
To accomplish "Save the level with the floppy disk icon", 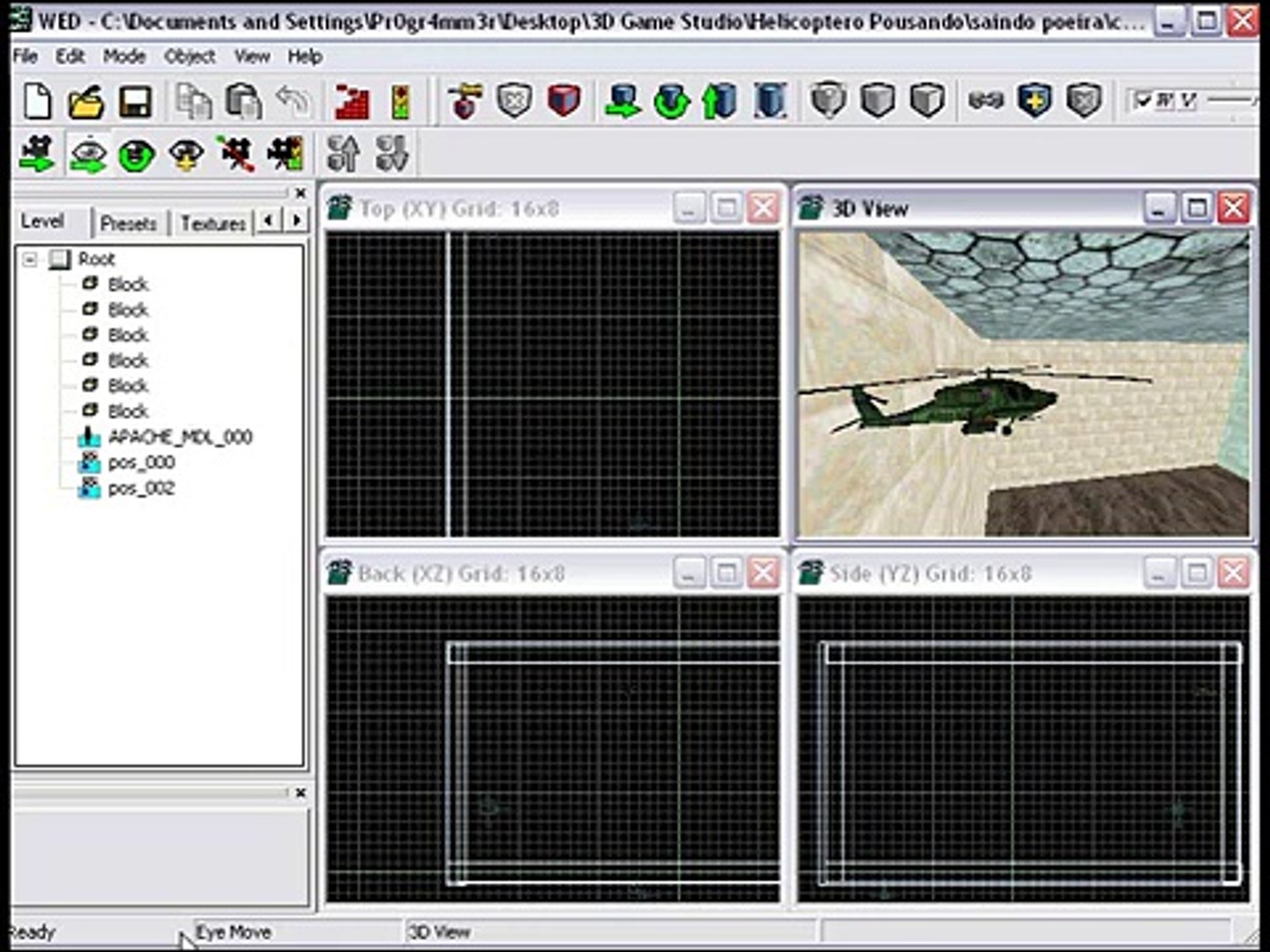I will pos(135,101).
